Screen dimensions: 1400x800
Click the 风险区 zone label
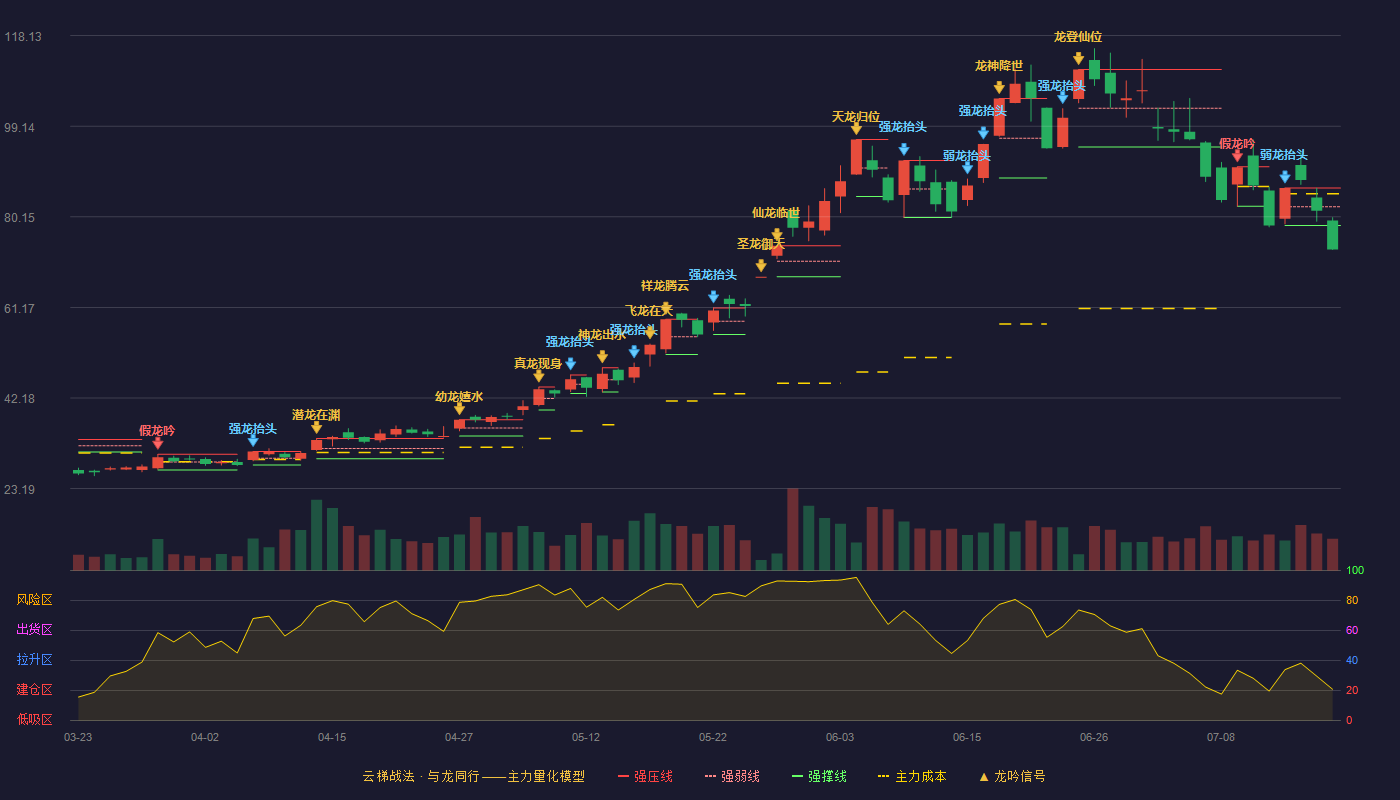point(34,600)
